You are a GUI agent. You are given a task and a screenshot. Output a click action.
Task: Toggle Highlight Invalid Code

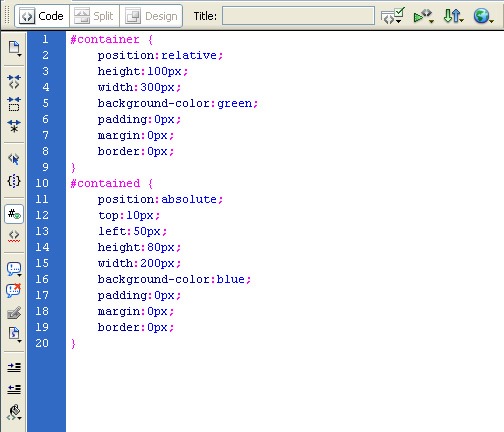tap(14, 236)
